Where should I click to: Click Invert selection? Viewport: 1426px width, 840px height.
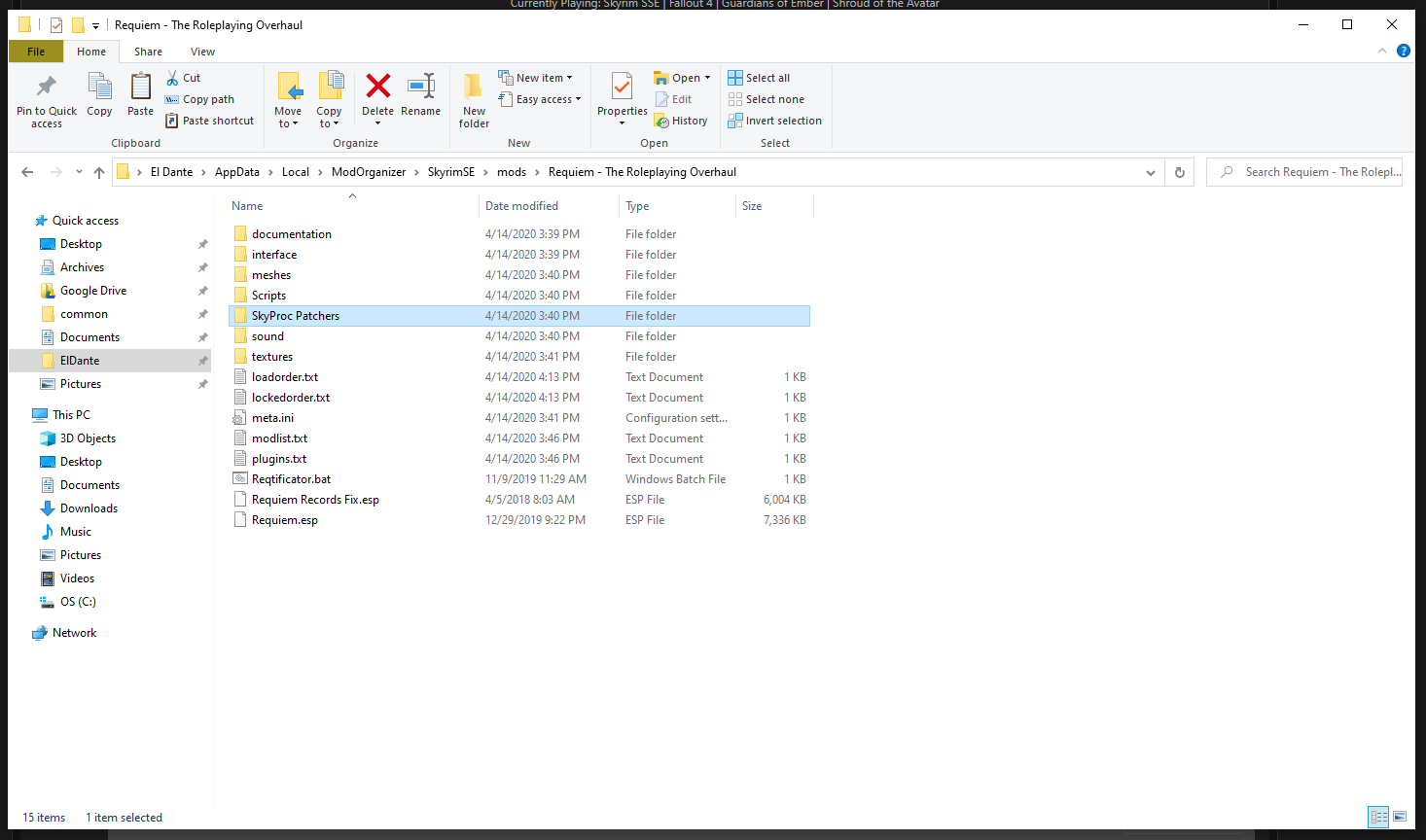click(x=774, y=121)
